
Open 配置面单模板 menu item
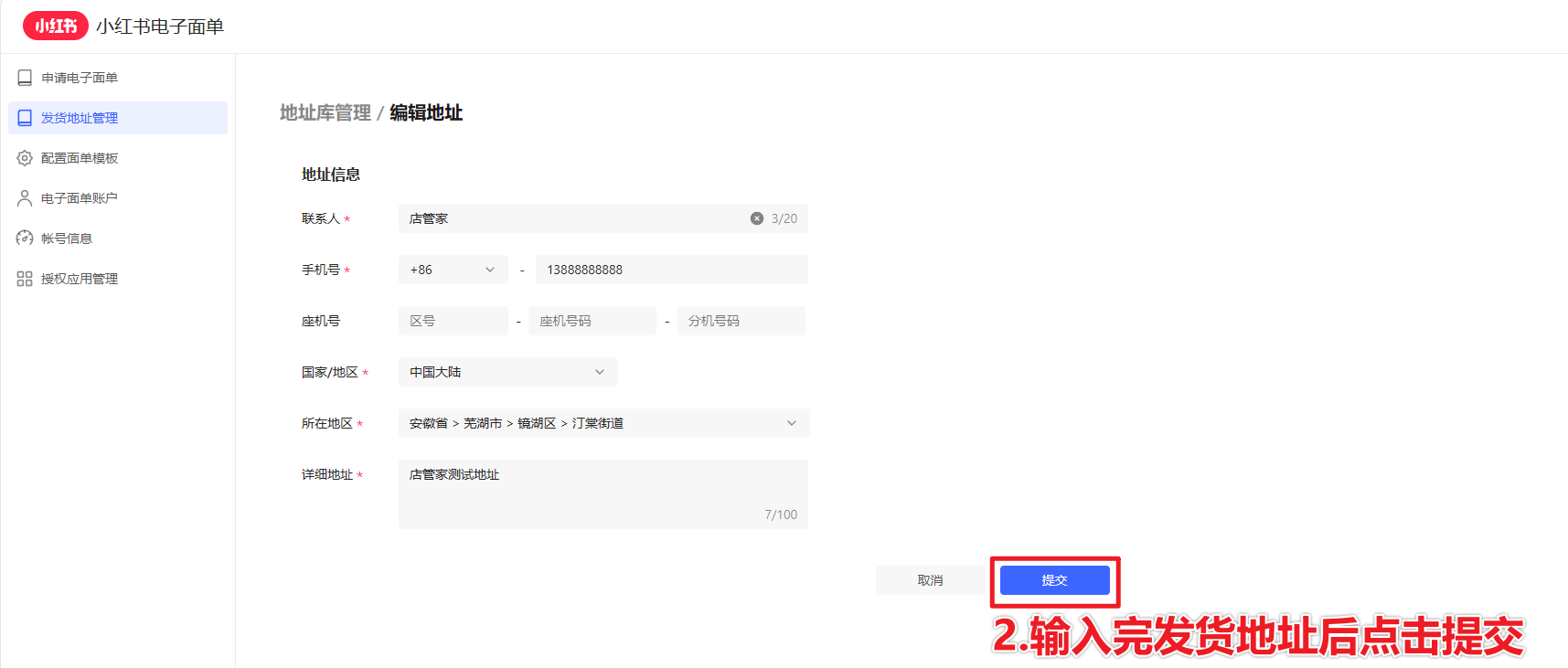point(80,158)
